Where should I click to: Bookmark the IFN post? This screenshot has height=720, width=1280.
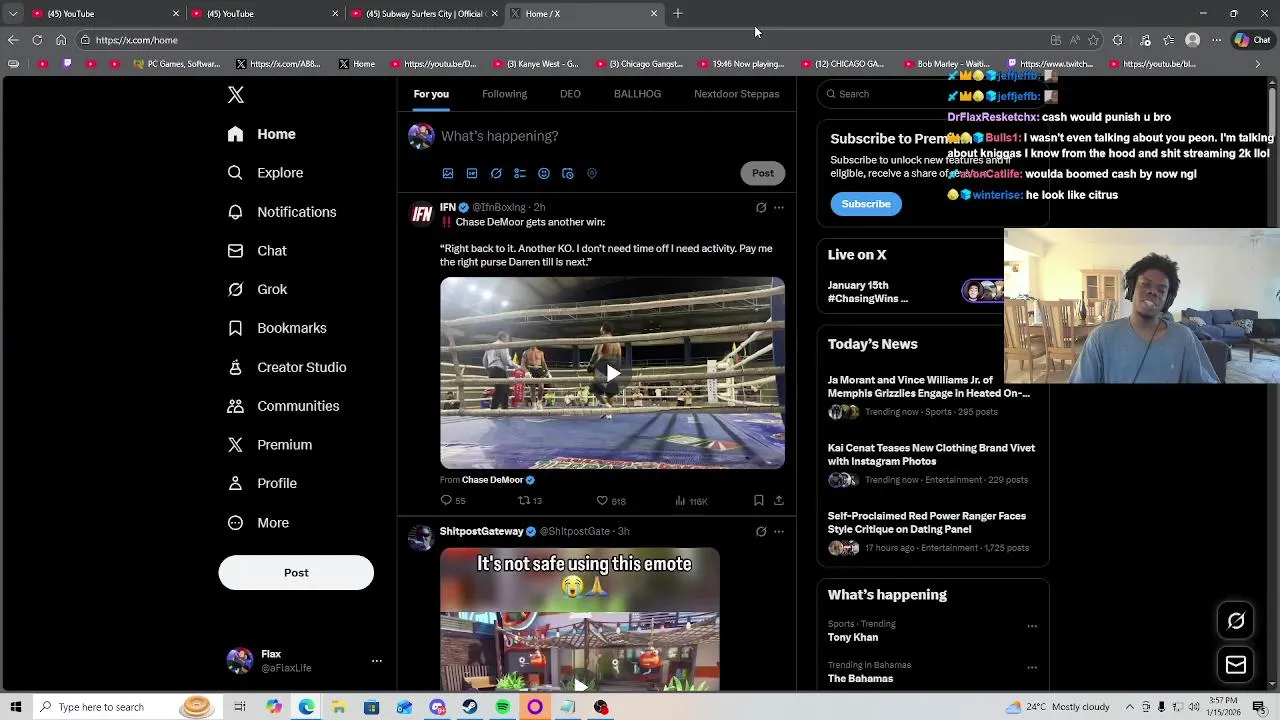pyautogui.click(x=759, y=500)
